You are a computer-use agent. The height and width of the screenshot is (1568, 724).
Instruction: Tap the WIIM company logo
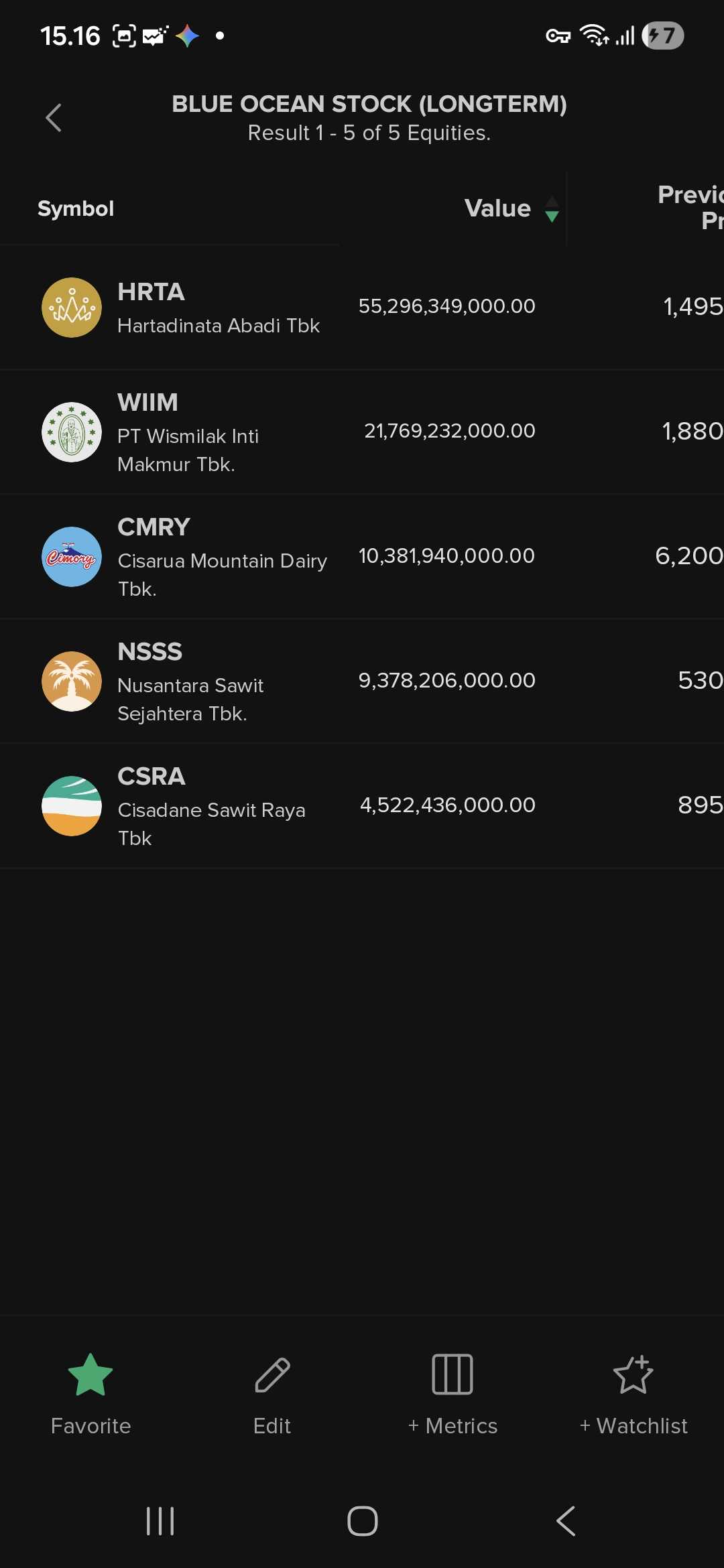72,432
